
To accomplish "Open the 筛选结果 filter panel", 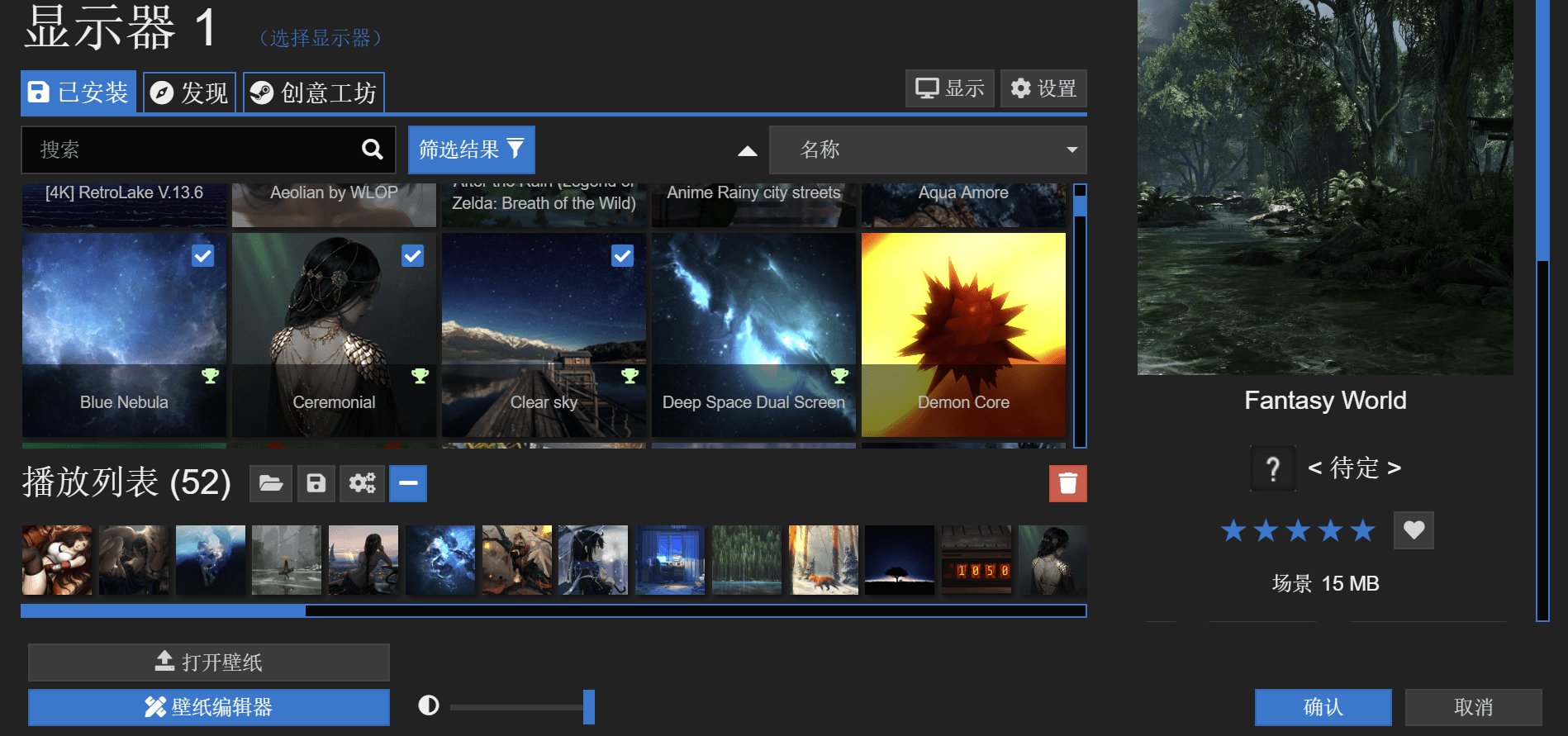I will pos(471,150).
